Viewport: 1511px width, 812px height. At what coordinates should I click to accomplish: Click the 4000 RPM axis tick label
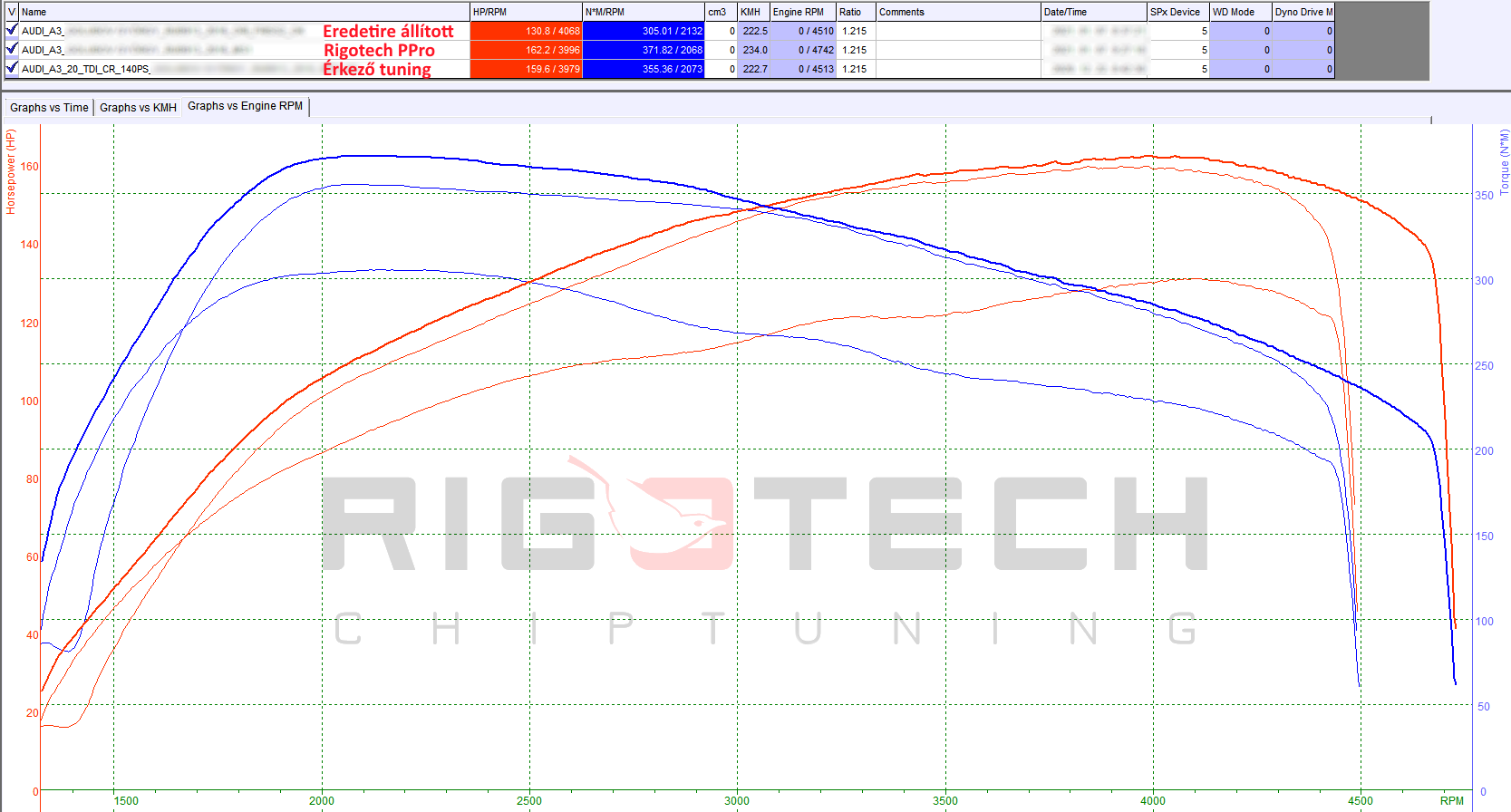pyautogui.click(x=1153, y=800)
